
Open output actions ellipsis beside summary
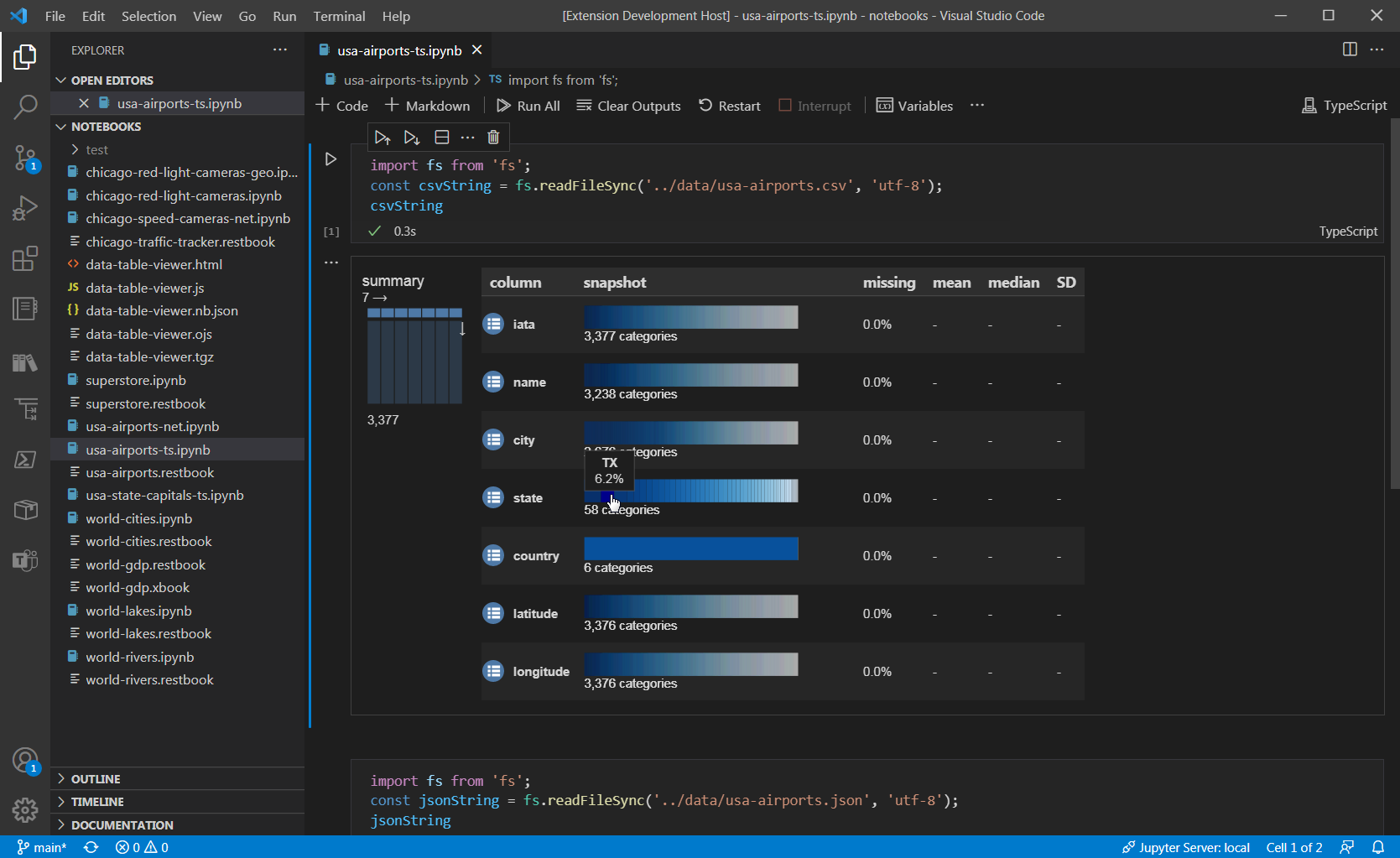pyautogui.click(x=331, y=263)
